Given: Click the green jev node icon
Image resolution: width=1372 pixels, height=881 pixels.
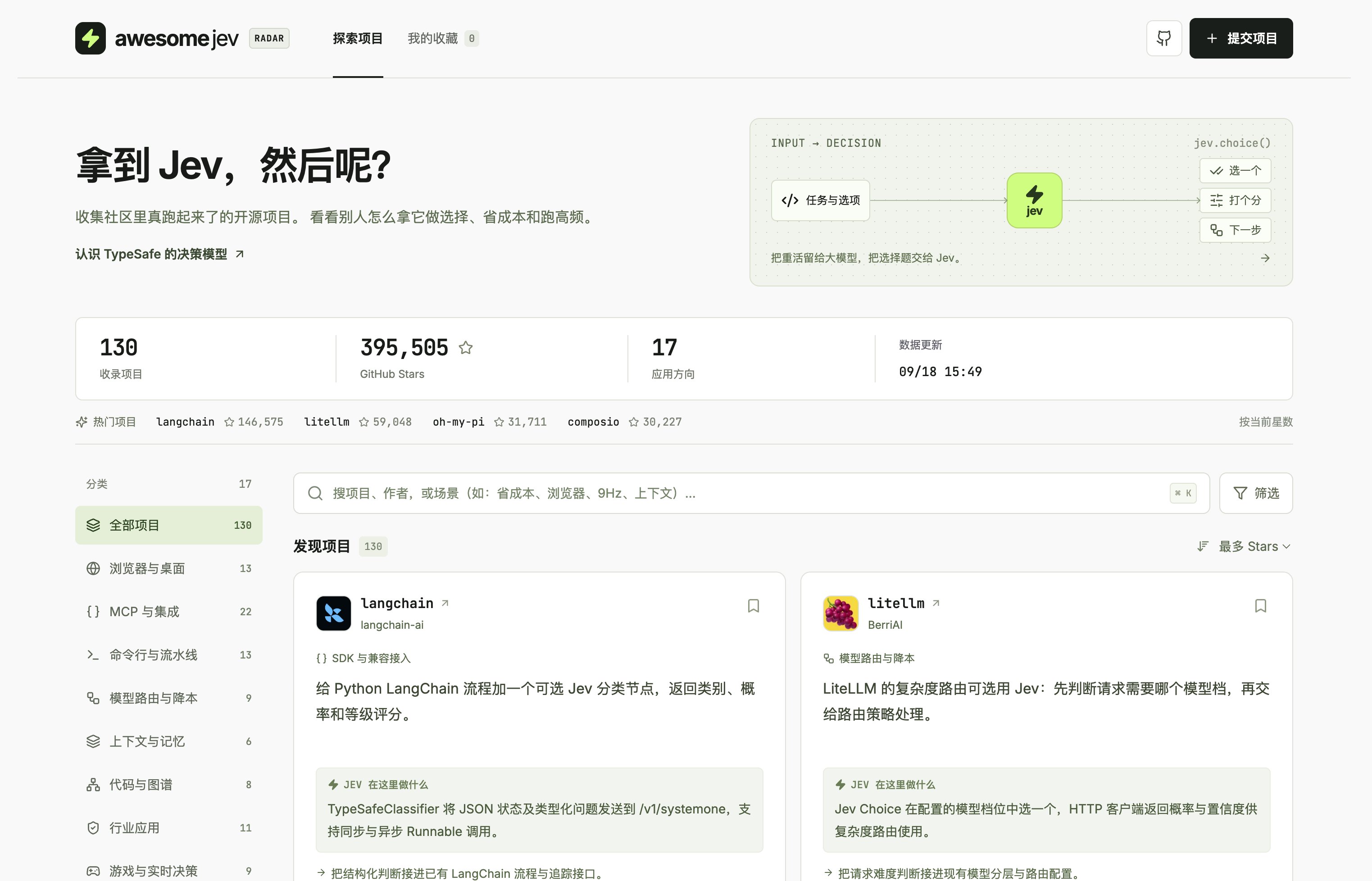Looking at the screenshot, I should pos(1034,200).
